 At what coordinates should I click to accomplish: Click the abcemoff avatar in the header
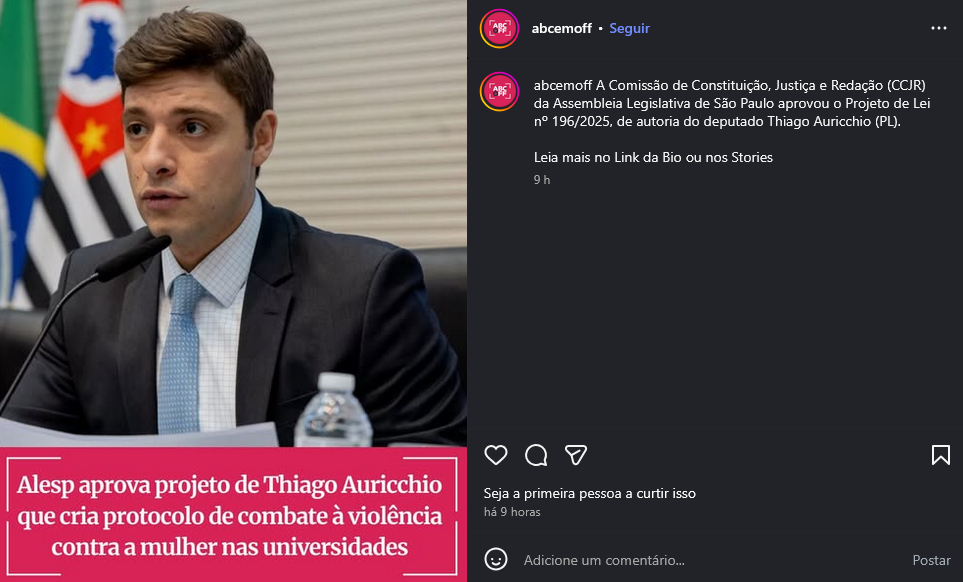[499, 28]
